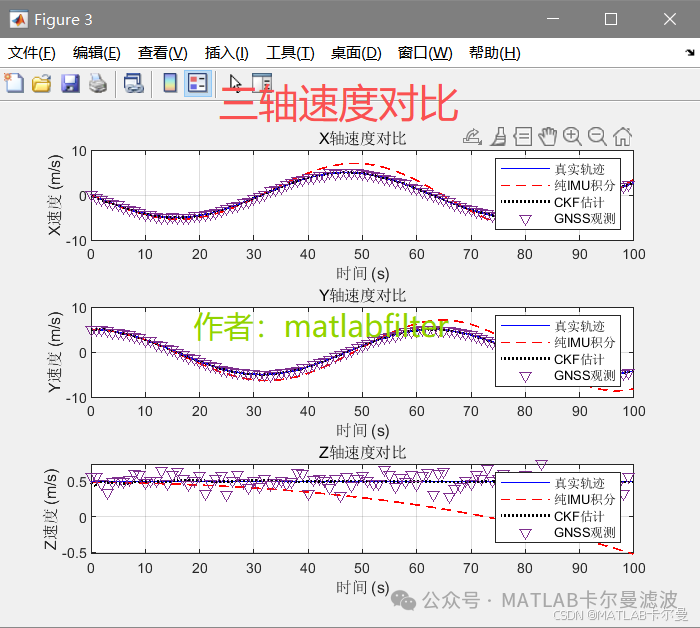Viewport: 700px width, 628px height.
Task: Open the 工具(T) menu
Action: [x=290, y=53]
